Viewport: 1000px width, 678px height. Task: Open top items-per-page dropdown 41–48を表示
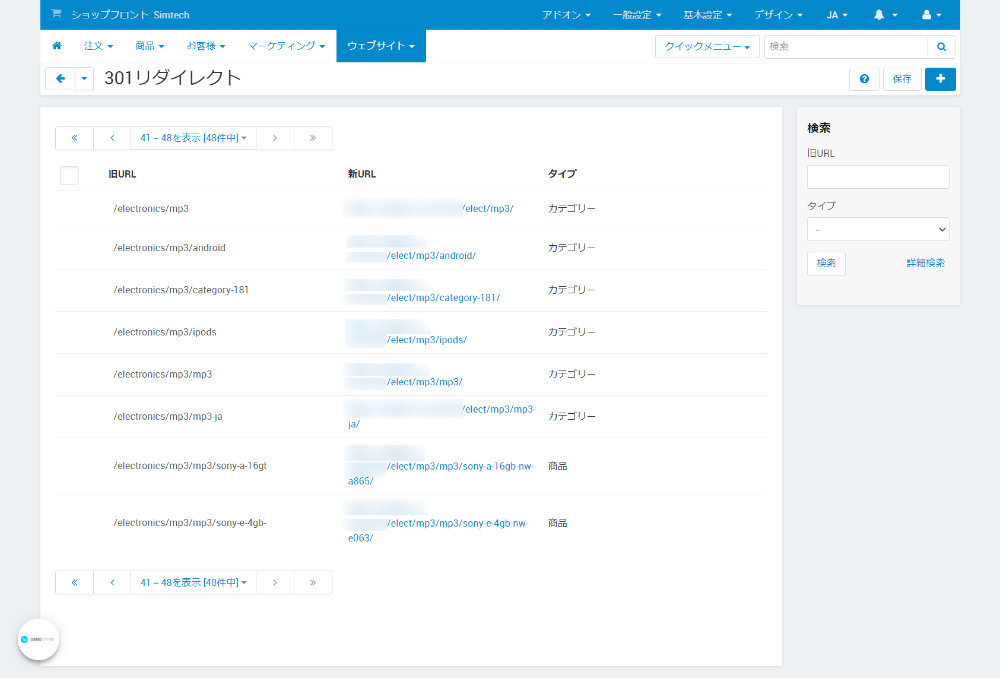coord(193,138)
